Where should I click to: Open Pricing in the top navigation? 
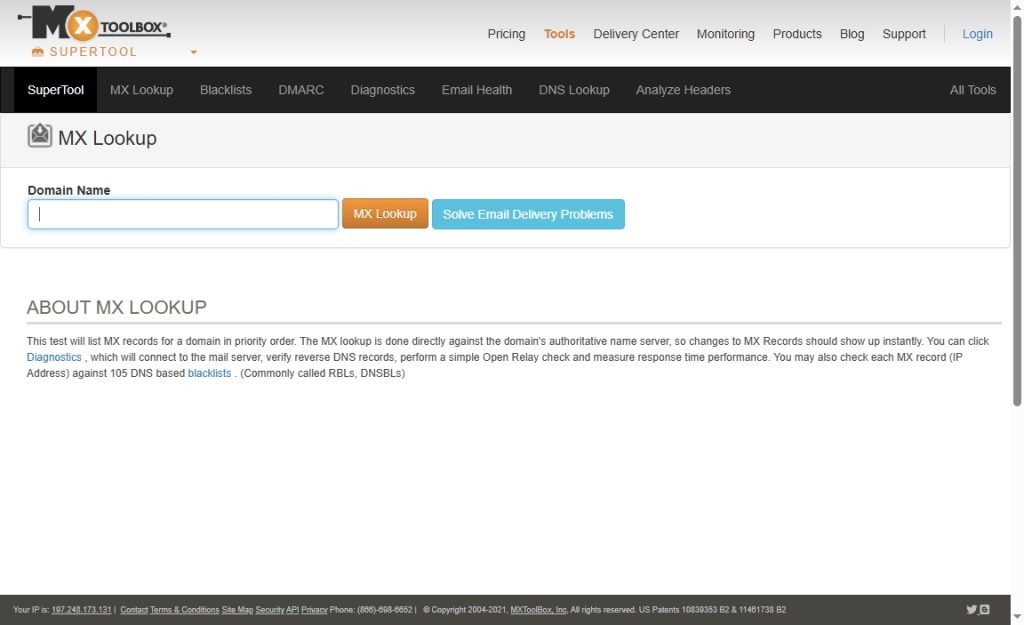tap(506, 34)
